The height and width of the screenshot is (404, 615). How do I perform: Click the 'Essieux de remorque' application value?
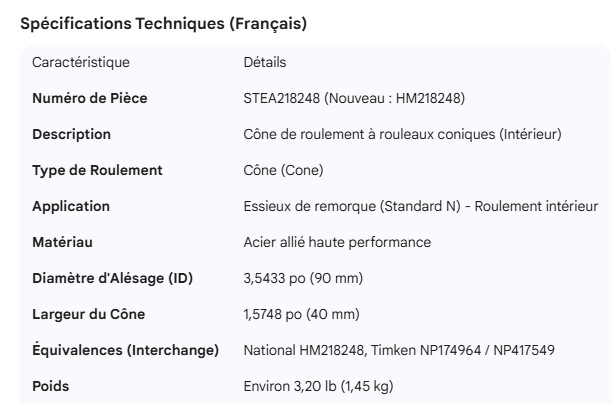coord(307,206)
